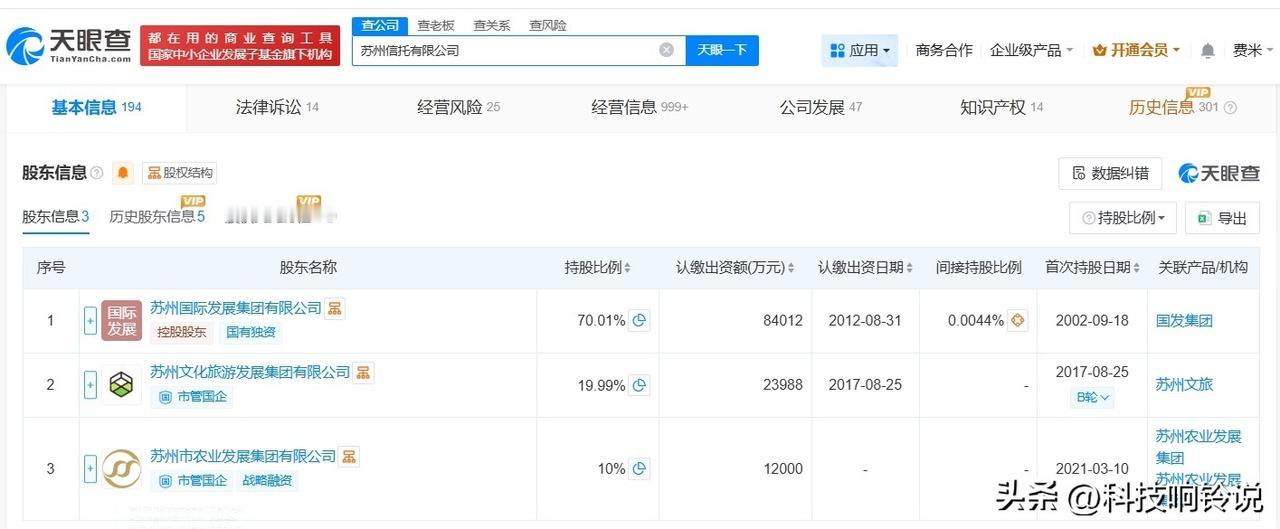Viewport: 1280px width, 529px height.
Task: Click equity structure icon after 苏州市农业发展集团有限公司
Action: click(x=349, y=456)
